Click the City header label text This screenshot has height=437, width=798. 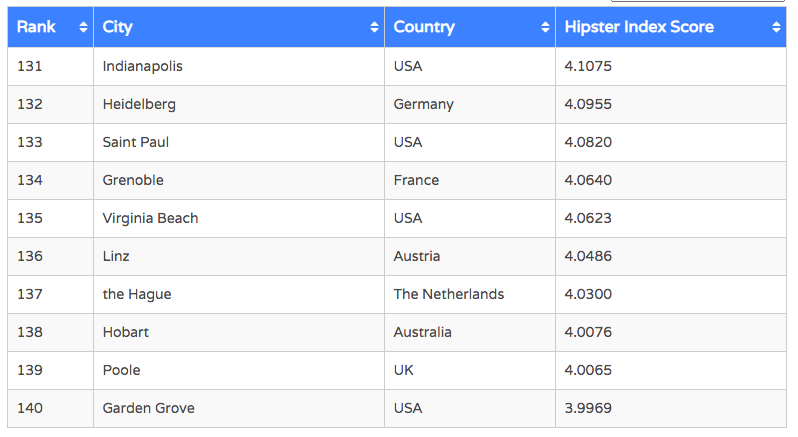pos(117,27)
